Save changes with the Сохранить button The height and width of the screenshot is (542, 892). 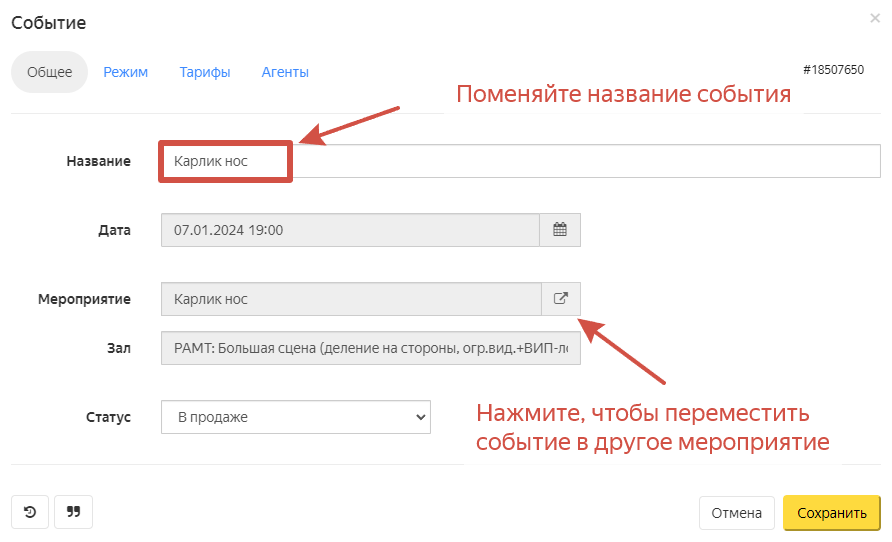(831, 513)
